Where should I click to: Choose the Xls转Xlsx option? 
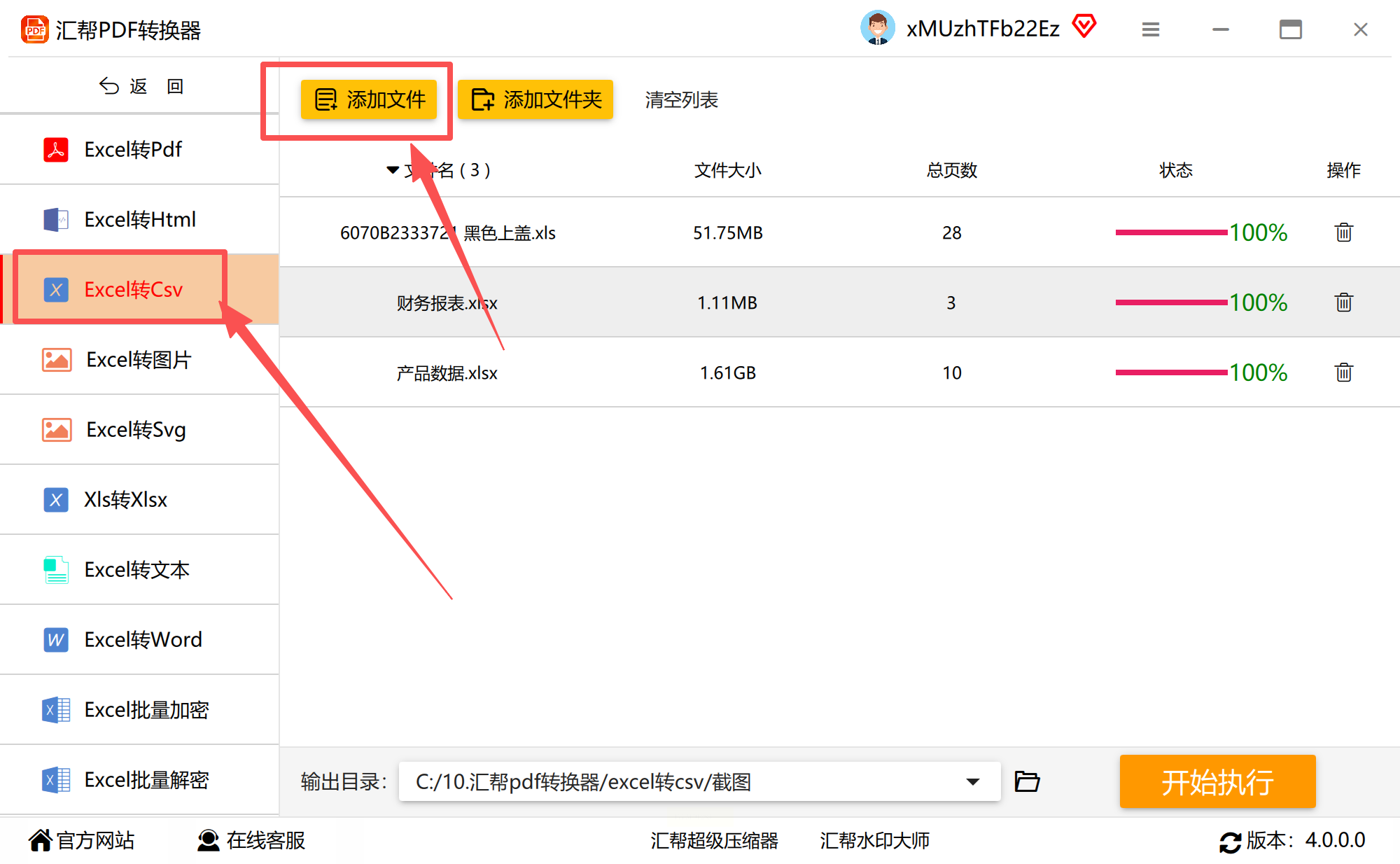coord(126,499)
